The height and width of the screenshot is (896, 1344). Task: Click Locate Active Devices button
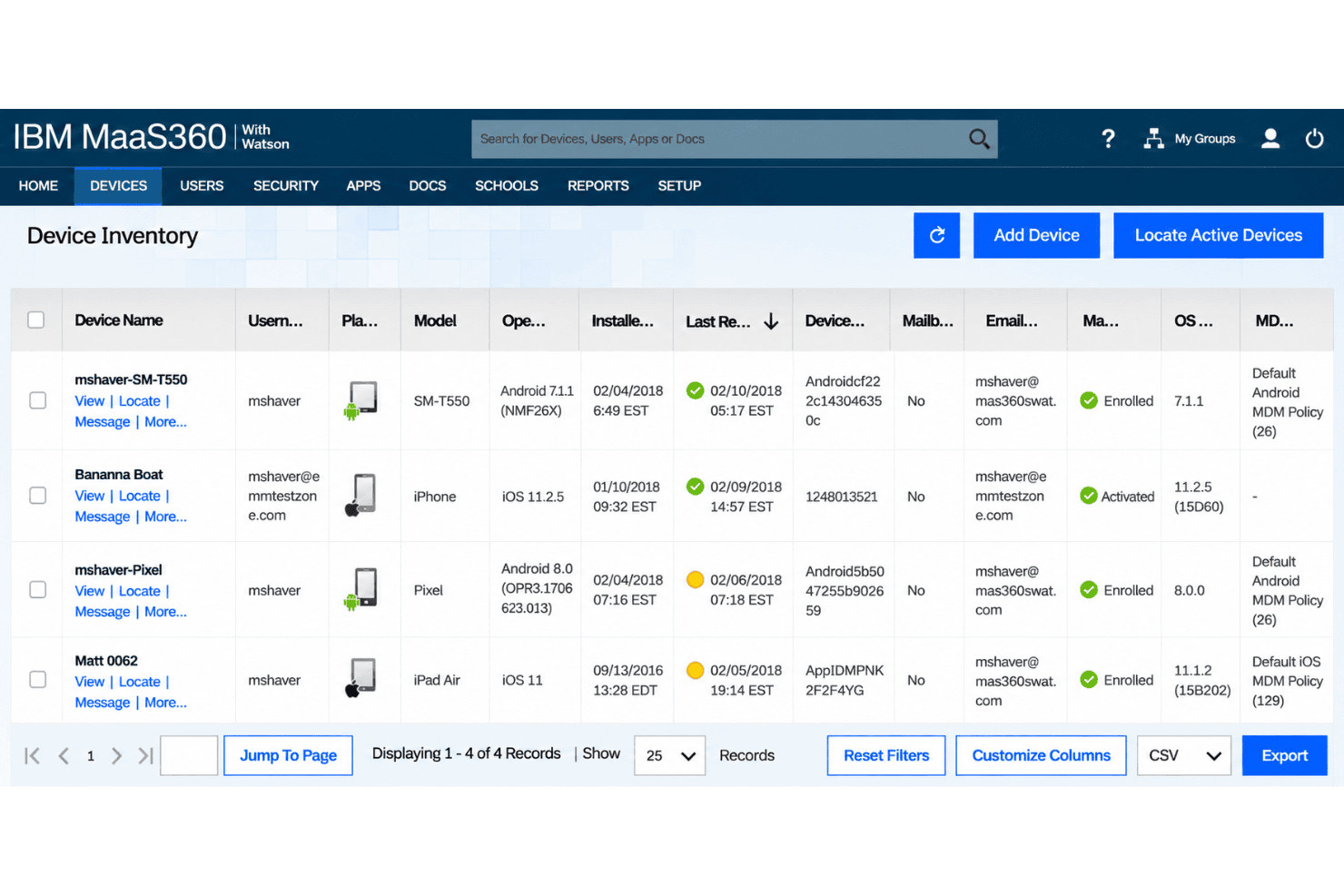tap(1219, 235)
